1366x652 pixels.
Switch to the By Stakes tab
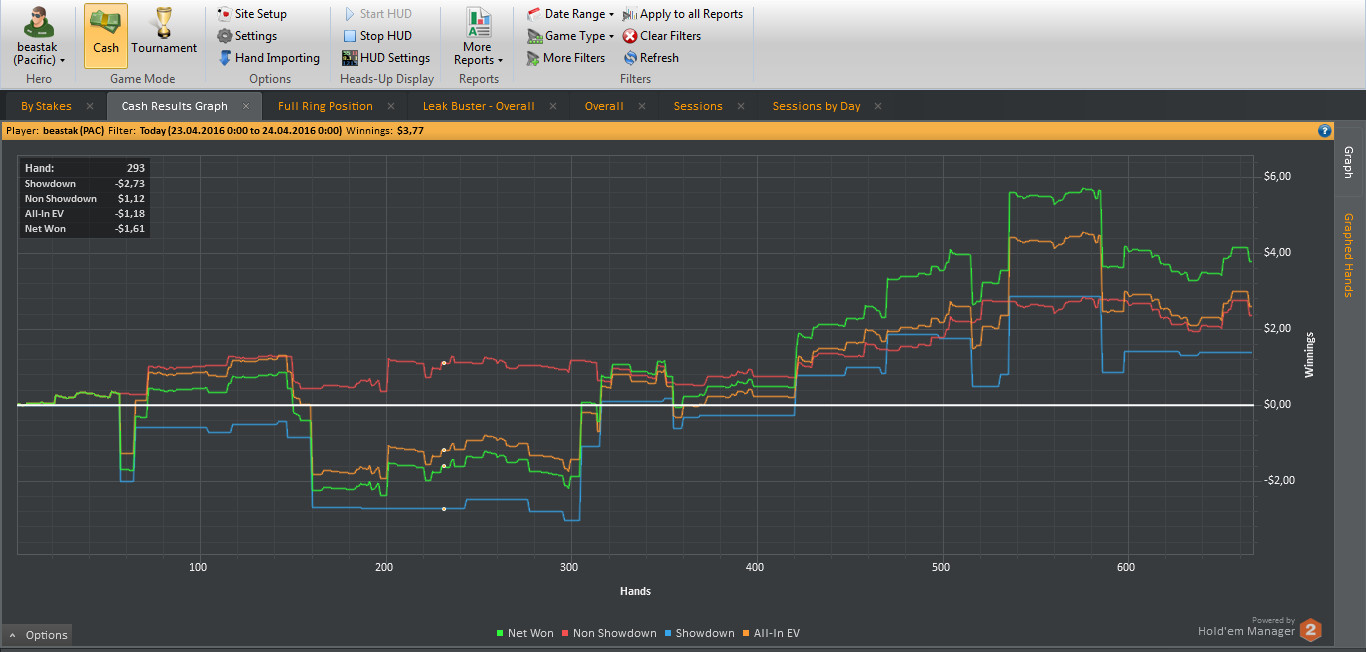pos(46,106)
